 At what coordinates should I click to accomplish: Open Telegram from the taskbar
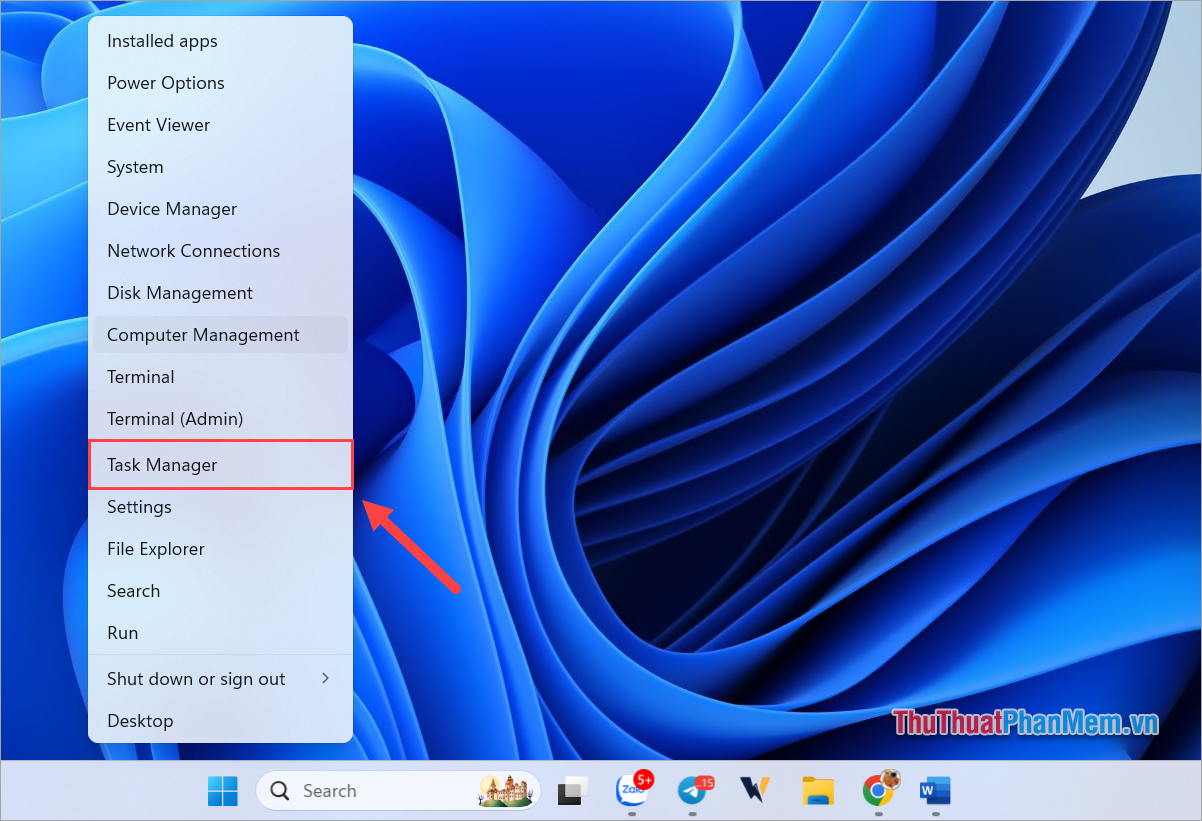[x=694, y=790]
